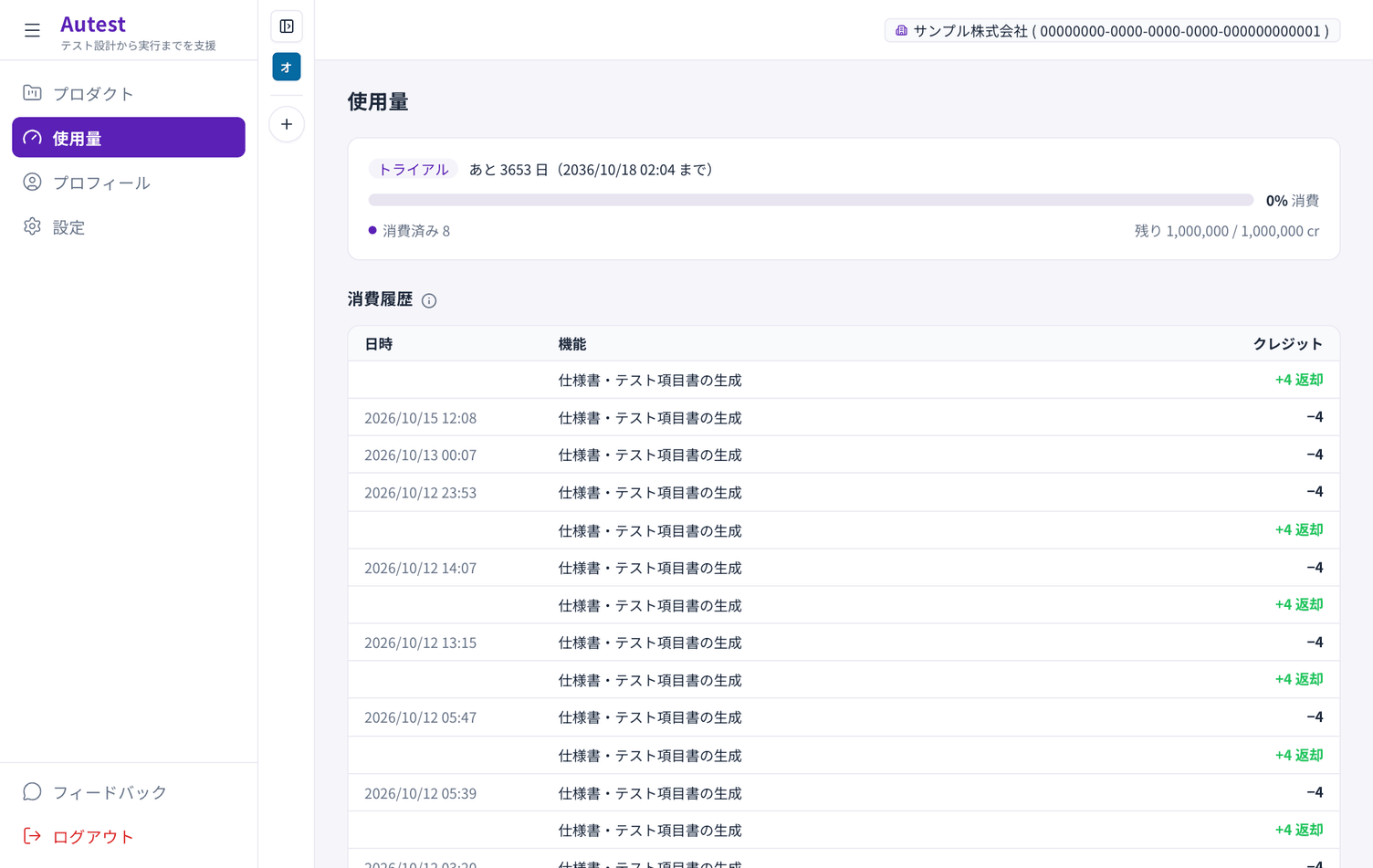Select the row dated 2026/10/12 14:07
Image resolution: width=1373 pixels, height=868 pixels.
coord(844,568)
